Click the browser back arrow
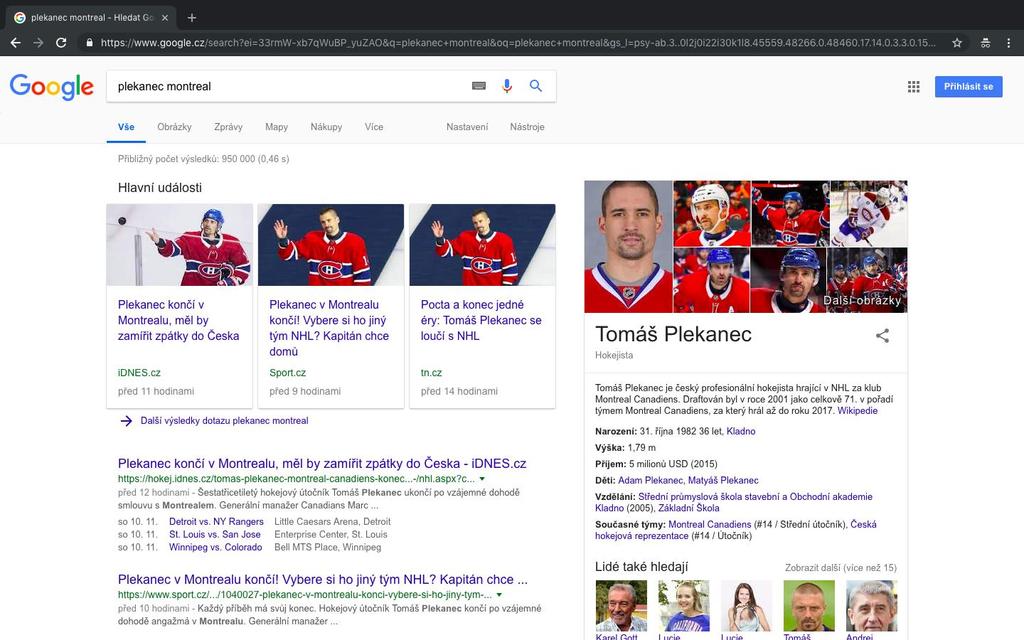The width and height of the screenshot is (1024, 640). 16,43
